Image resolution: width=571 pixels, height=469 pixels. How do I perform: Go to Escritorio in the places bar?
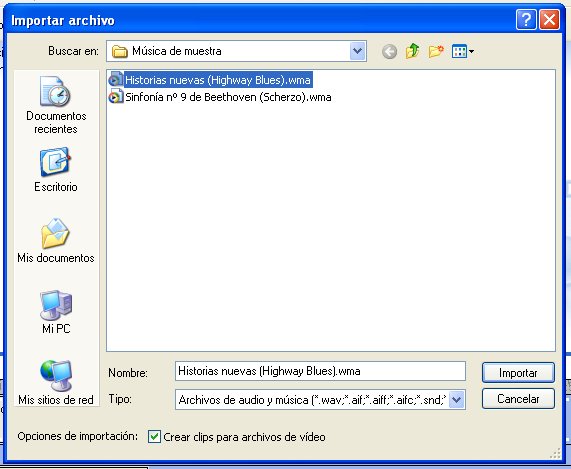click(x=56, y=169)
